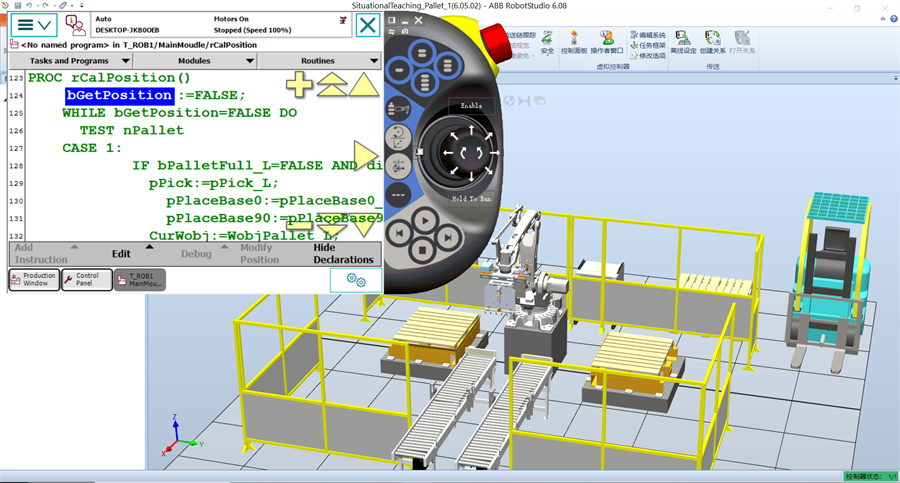
Task: Expand the Routines dropdown
Action: [x=319, y=61]
